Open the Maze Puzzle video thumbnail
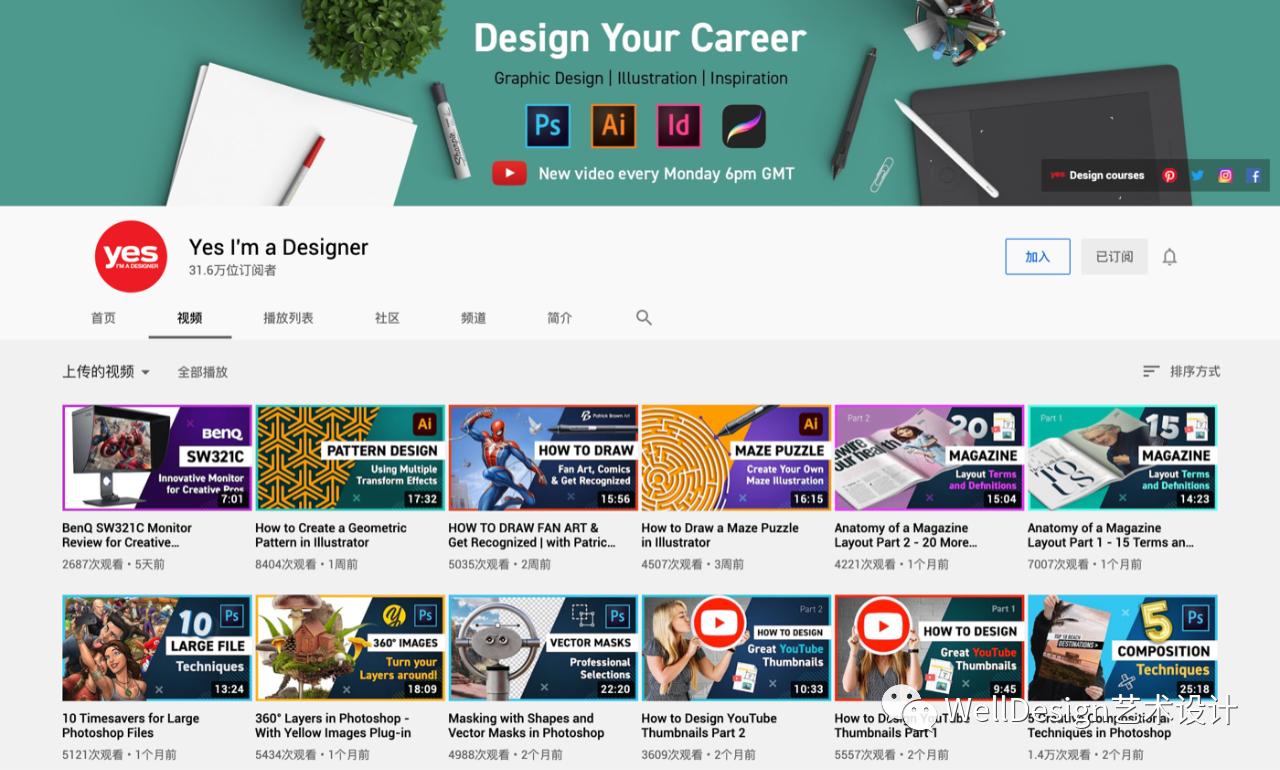The image size is (1280, 770). [x=736, y=458]
